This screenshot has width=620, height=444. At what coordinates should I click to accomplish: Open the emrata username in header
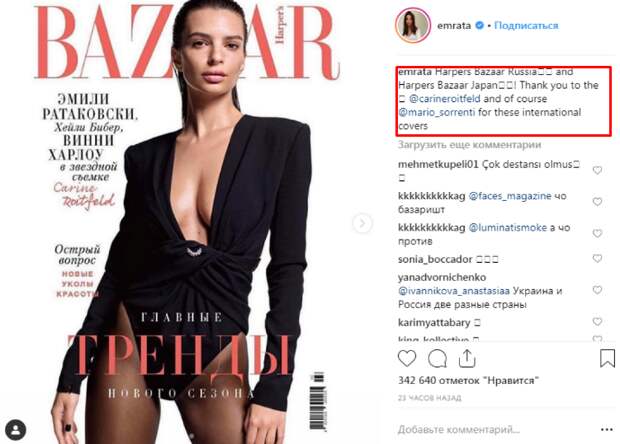pos(454,26)
